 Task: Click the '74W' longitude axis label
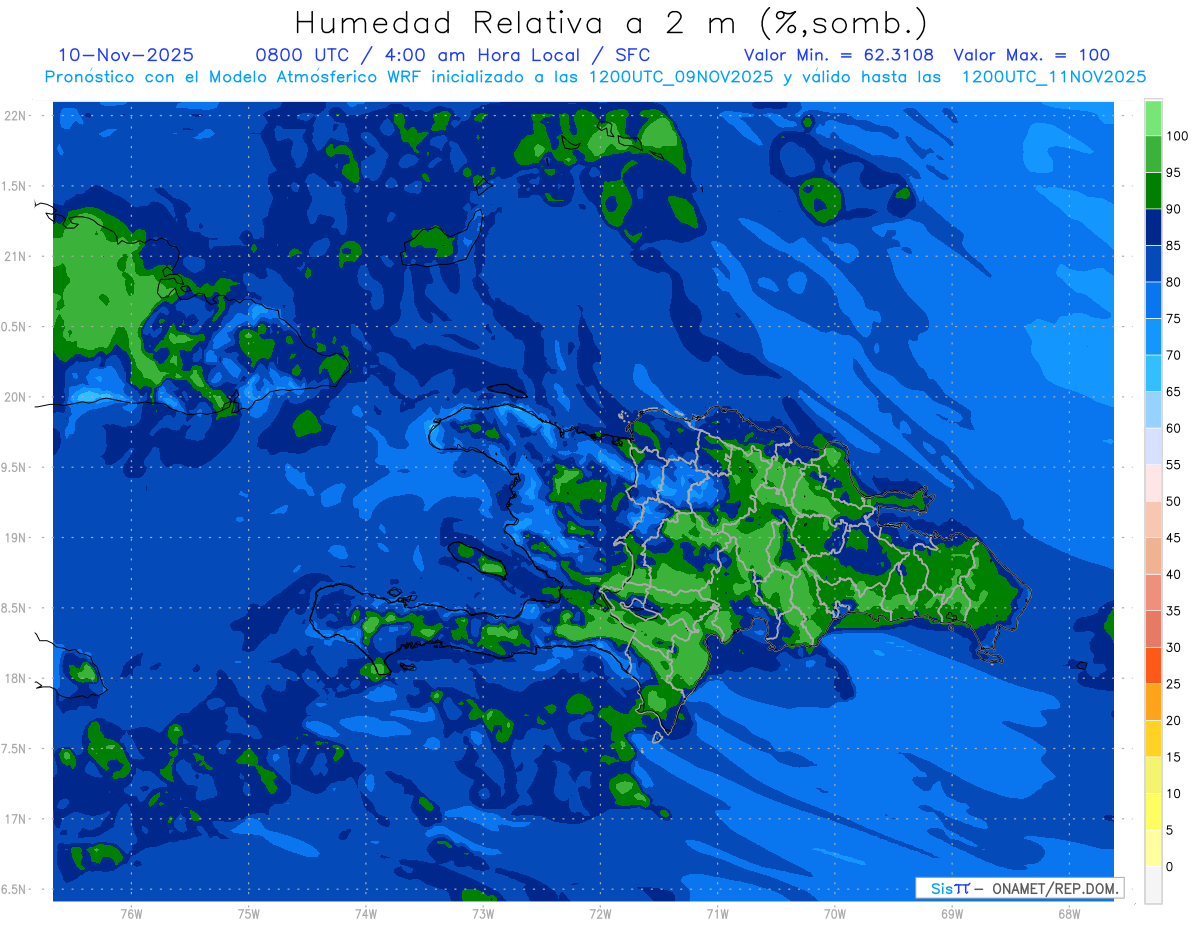366,914
